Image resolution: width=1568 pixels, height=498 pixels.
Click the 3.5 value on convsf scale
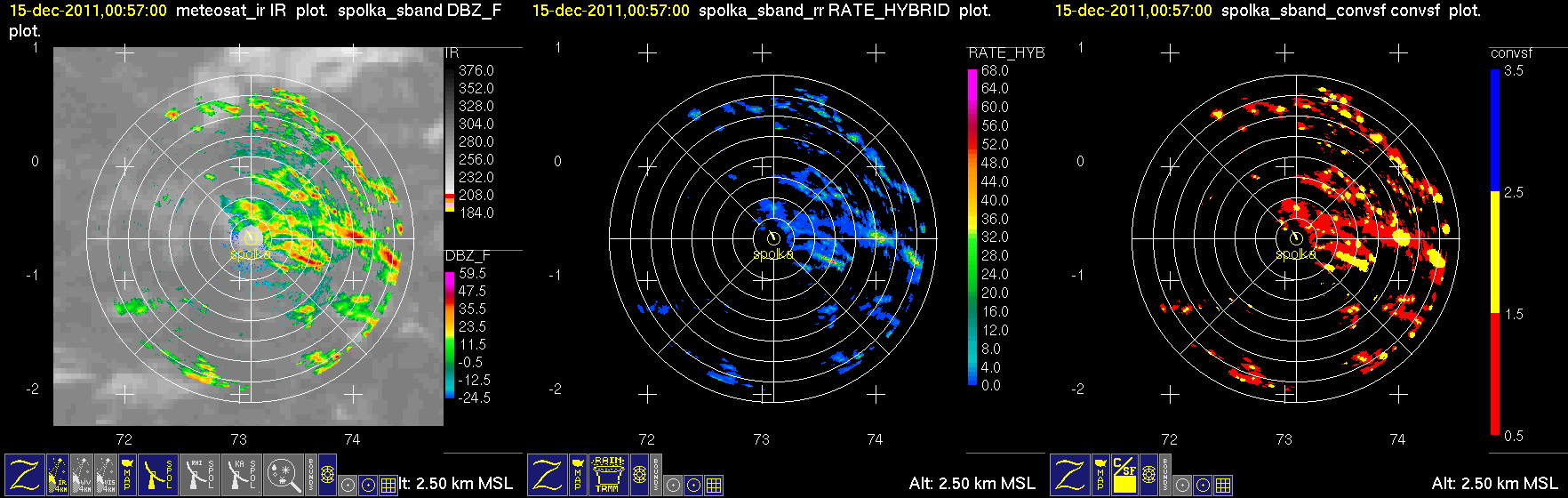[1513, 71]
